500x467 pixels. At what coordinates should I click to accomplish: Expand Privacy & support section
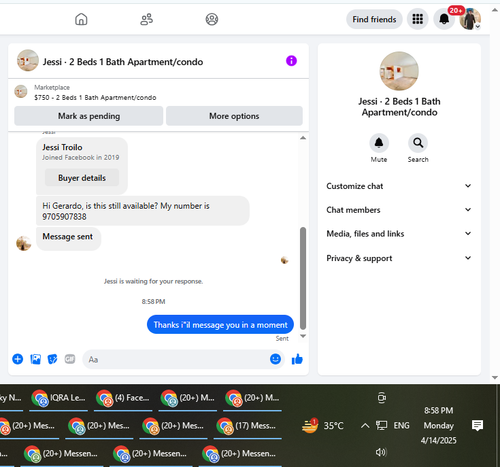tap(399, 258)
